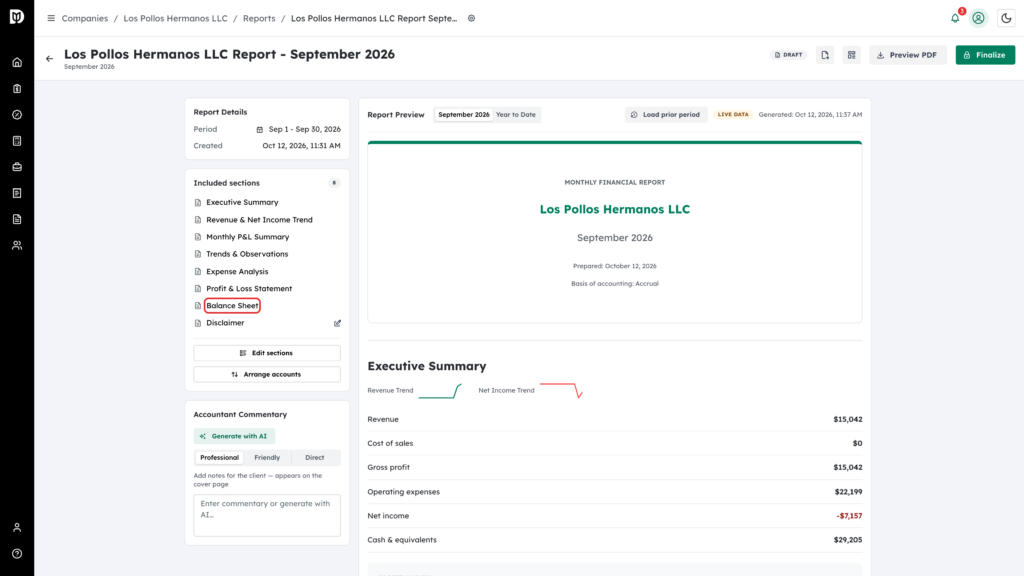Open the briefcase icon in the sidebar
This screenshot has width=1024, height=576.
click(17, 167)
